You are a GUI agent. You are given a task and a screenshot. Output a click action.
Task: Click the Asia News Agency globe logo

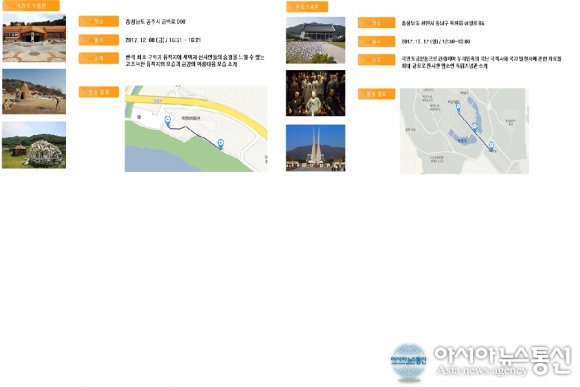(x=408, y=362)
